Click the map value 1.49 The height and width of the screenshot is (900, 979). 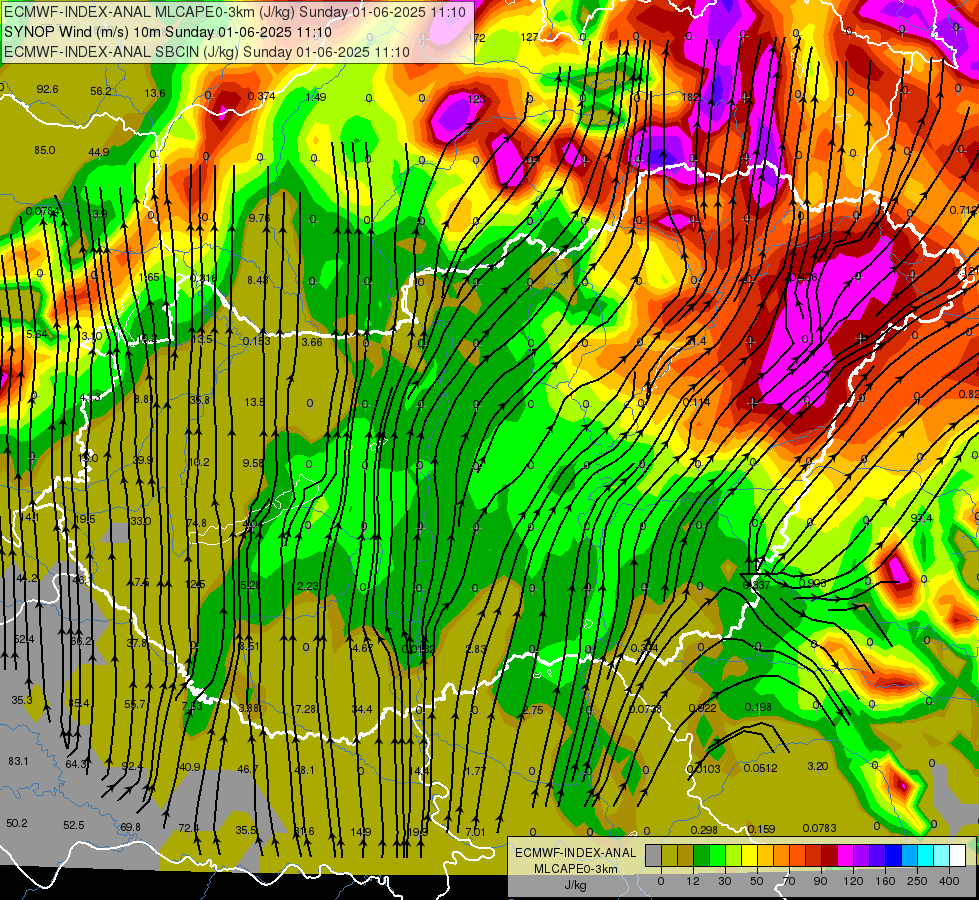point(317,97)
